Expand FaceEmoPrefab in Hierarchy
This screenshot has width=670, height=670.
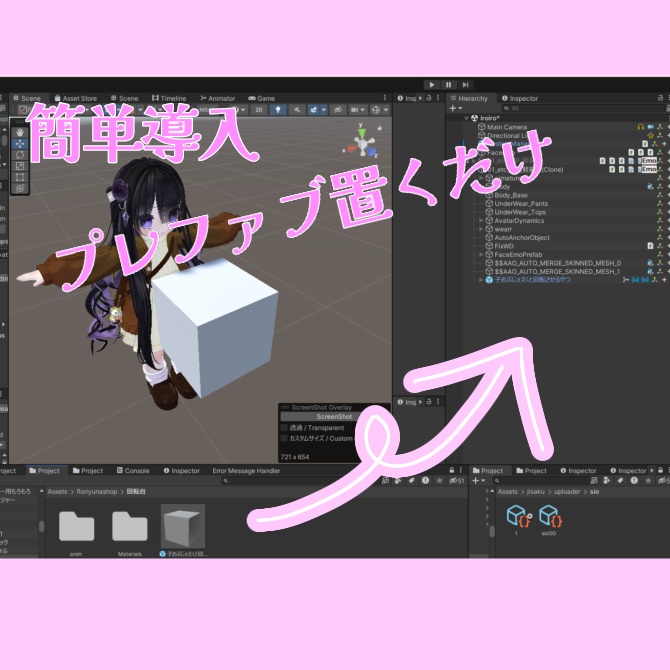pos(481,255)
